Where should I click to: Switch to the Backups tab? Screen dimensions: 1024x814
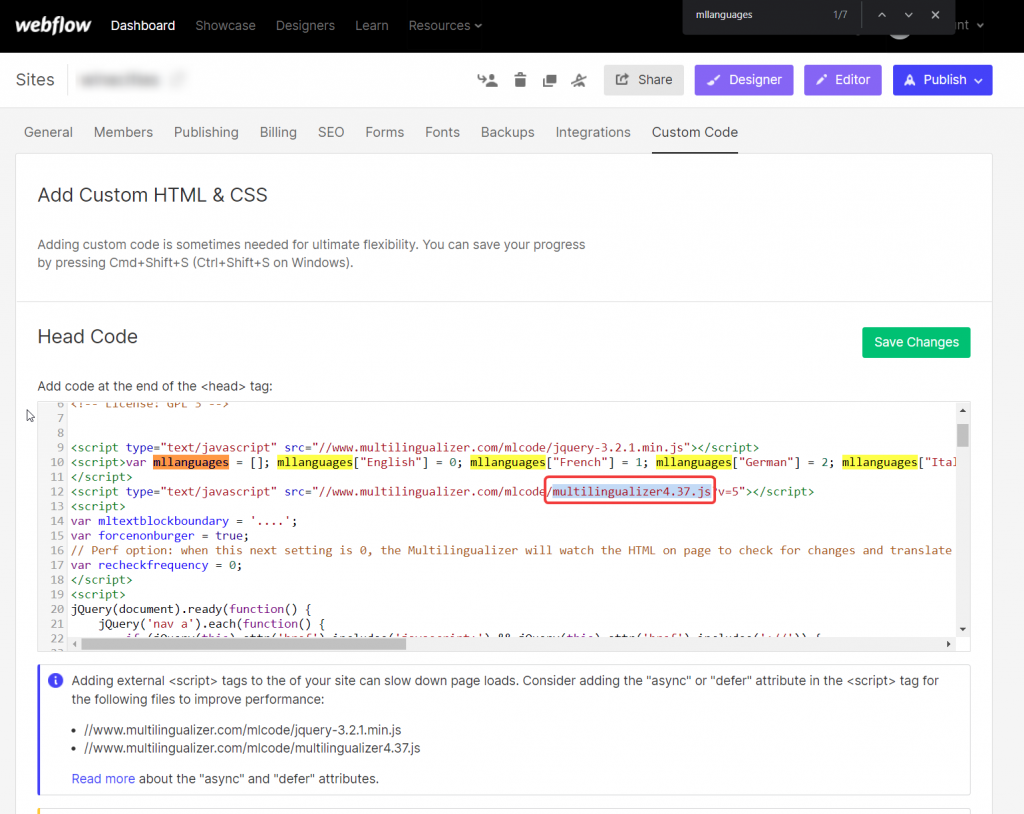tap(507, 132)
